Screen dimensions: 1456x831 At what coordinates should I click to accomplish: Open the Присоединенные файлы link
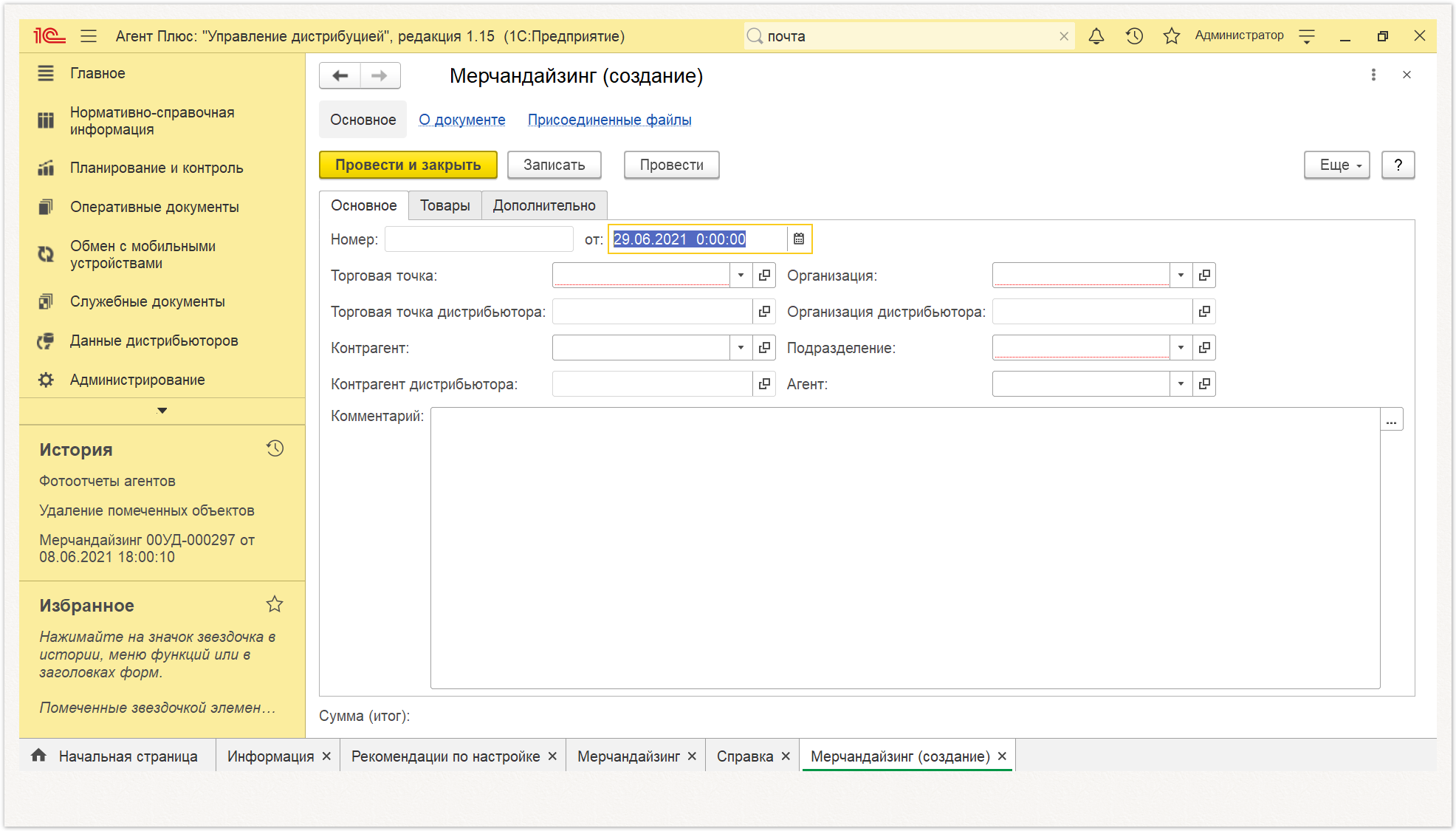pos(610,120)
